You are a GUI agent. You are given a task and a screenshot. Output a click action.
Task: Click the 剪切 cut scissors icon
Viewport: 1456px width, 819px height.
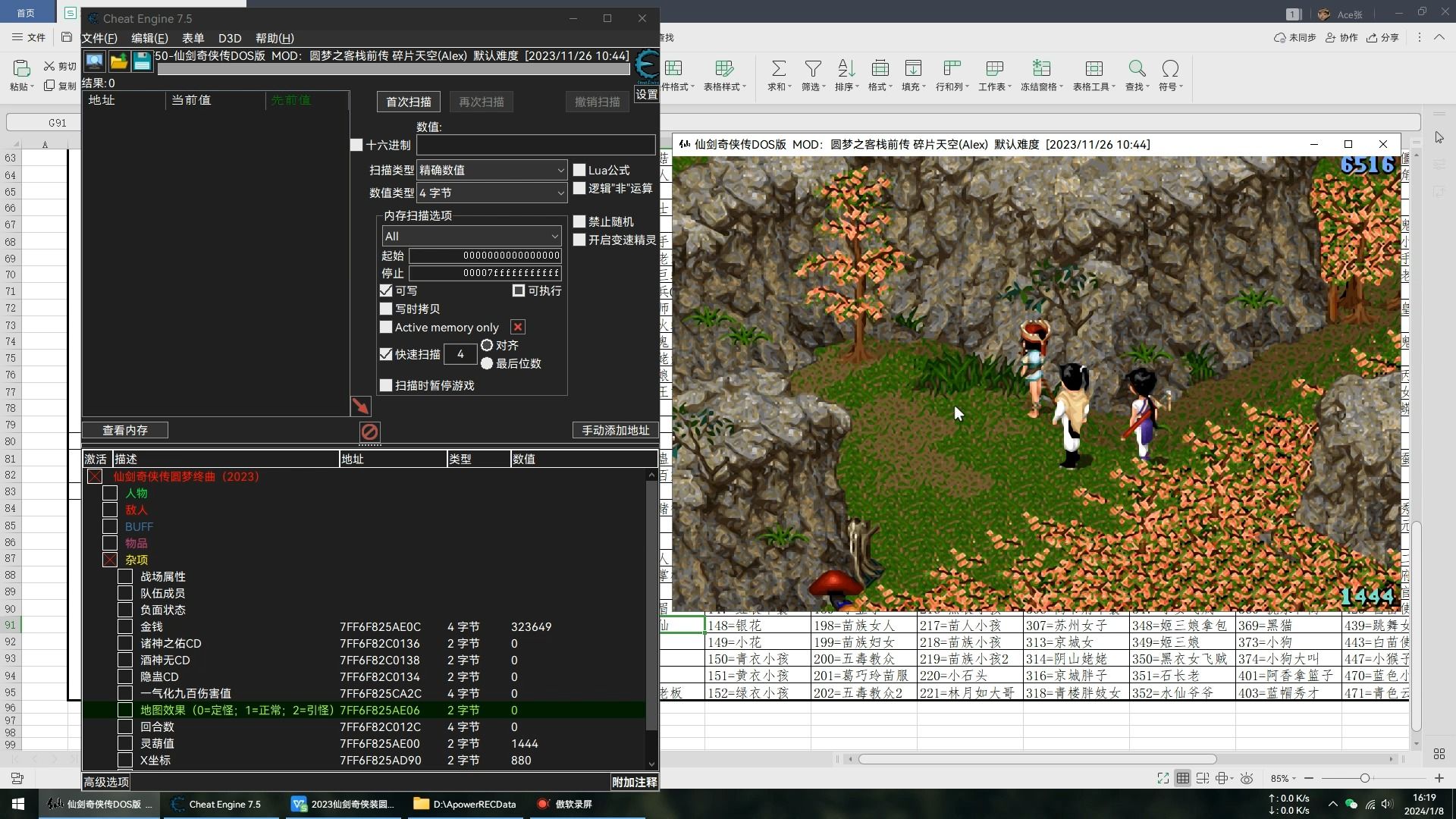point(49,66)
